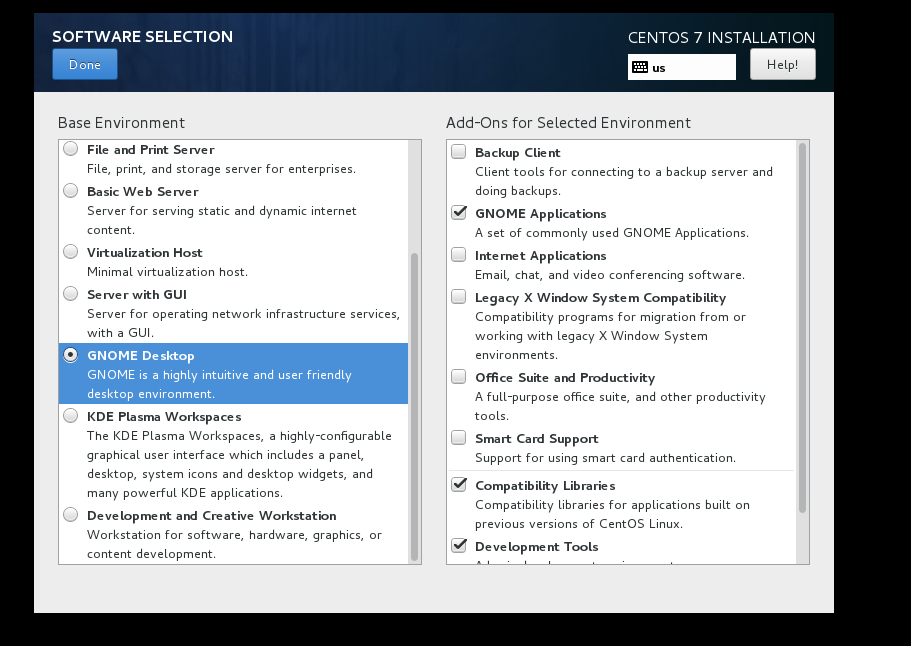Enable Office Suite and Productivity add-on
This screenshot has height=646, width=911.
[x=459, y=377]
